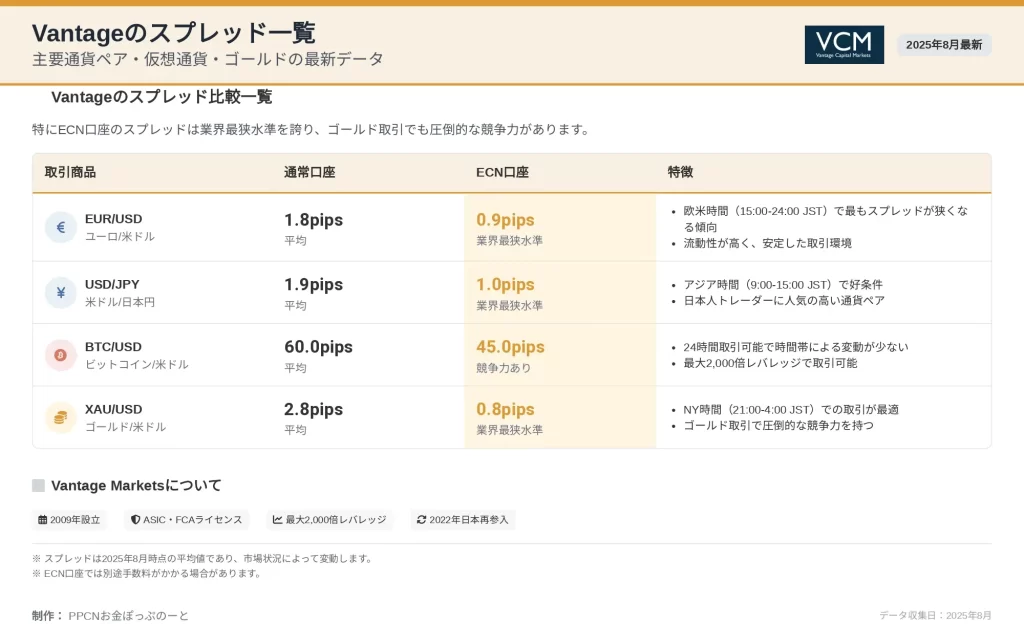1024x624 pixels.
Task: Click the ECN口座では別途手数料 footnote
Action: click(x=148, y=574)
